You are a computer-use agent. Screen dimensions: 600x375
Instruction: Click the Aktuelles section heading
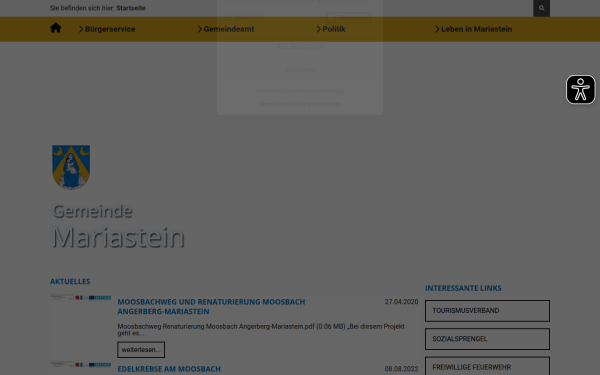tap(70, 281)
